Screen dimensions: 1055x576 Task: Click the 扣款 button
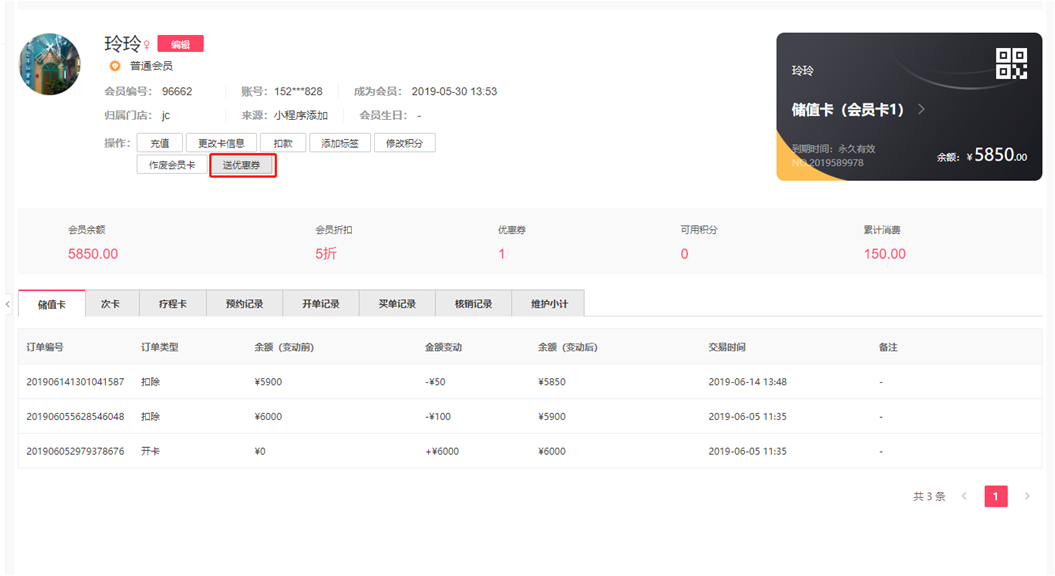pos(283,143)
